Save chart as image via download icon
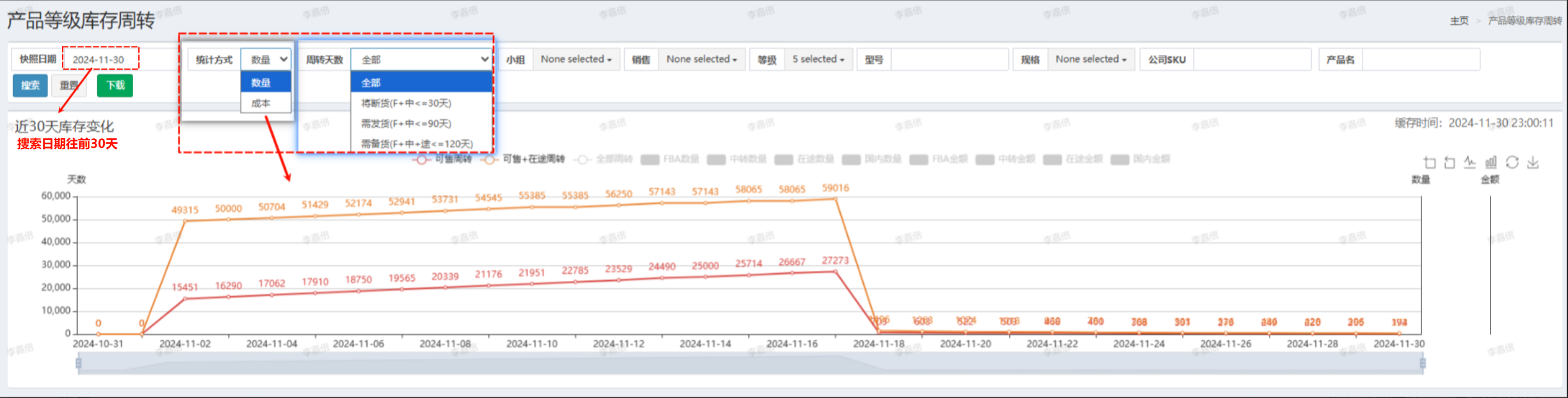Image resolution: width=1568 pixels, height=398 pixels. click(1533, 163)
